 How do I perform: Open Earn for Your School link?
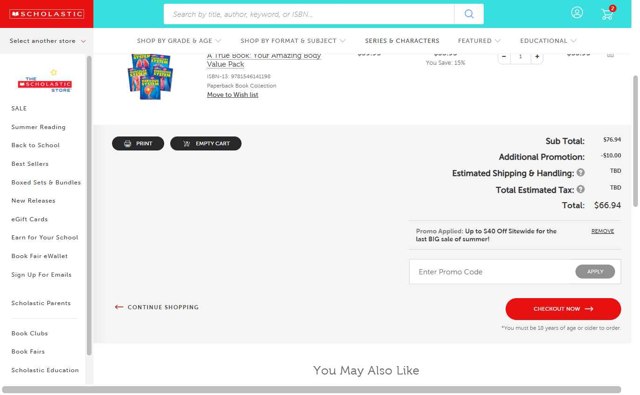pos(45,237)
